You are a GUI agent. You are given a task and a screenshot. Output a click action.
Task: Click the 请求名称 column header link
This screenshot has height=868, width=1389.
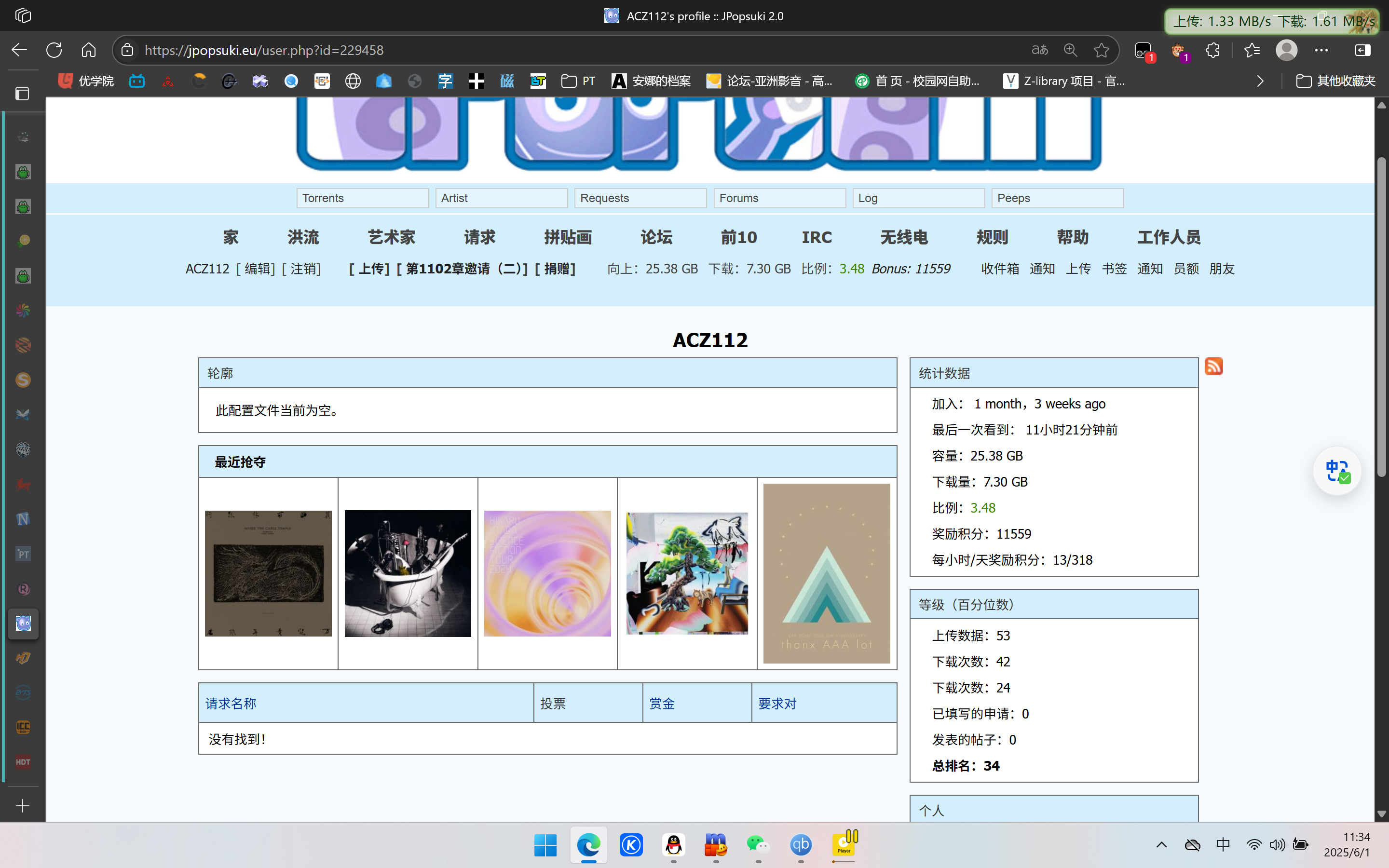click(231, 703)
